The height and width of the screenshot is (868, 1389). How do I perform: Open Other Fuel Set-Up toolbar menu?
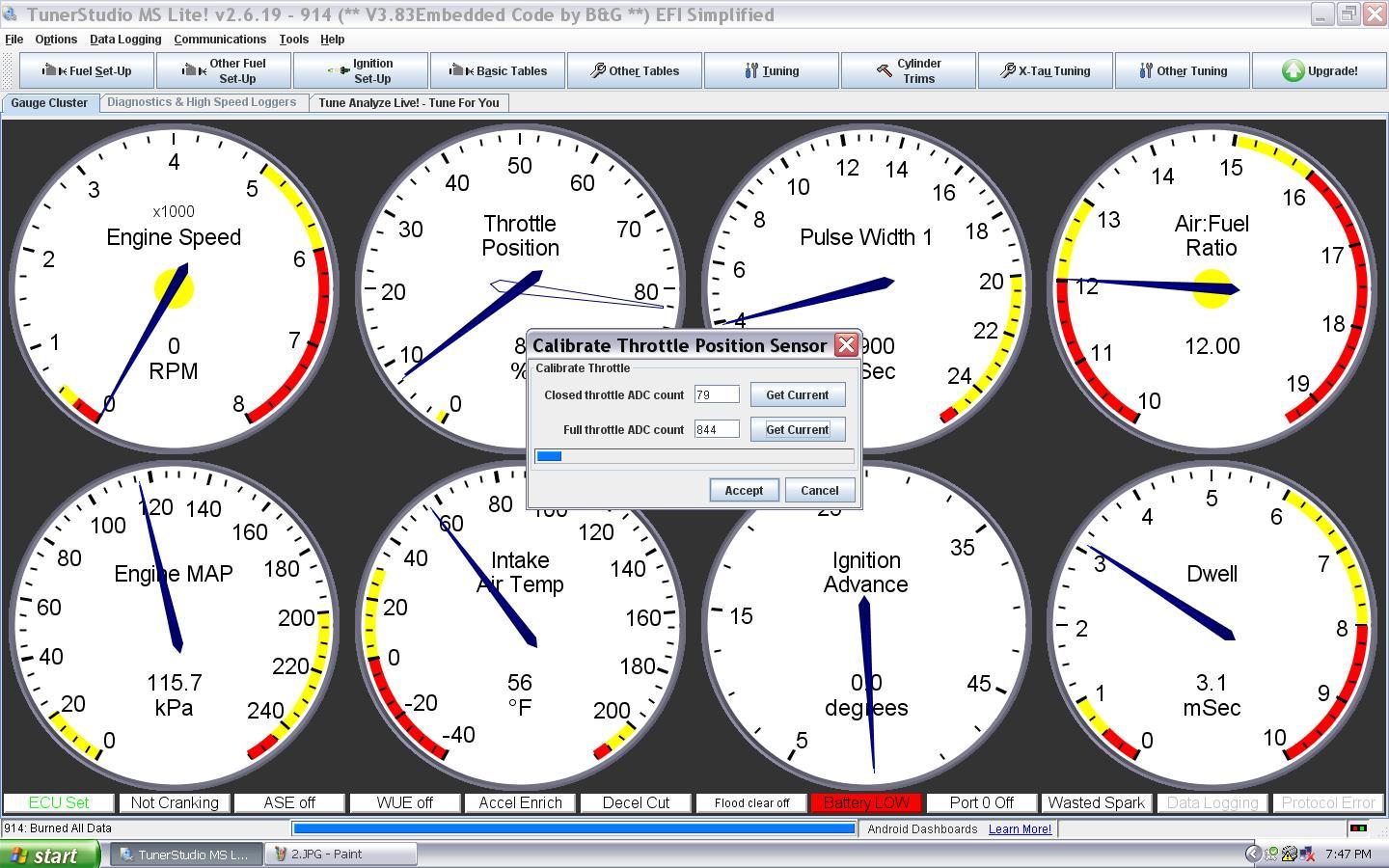click(x=224, y=70)
